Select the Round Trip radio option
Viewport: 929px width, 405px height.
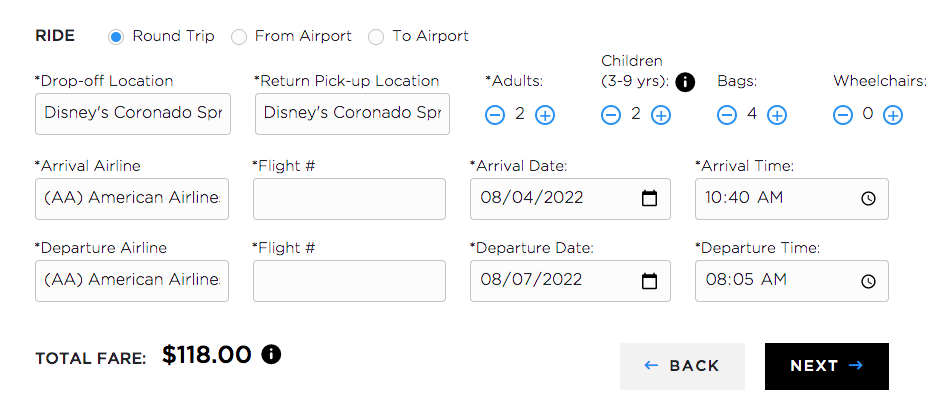coord(116,36)
